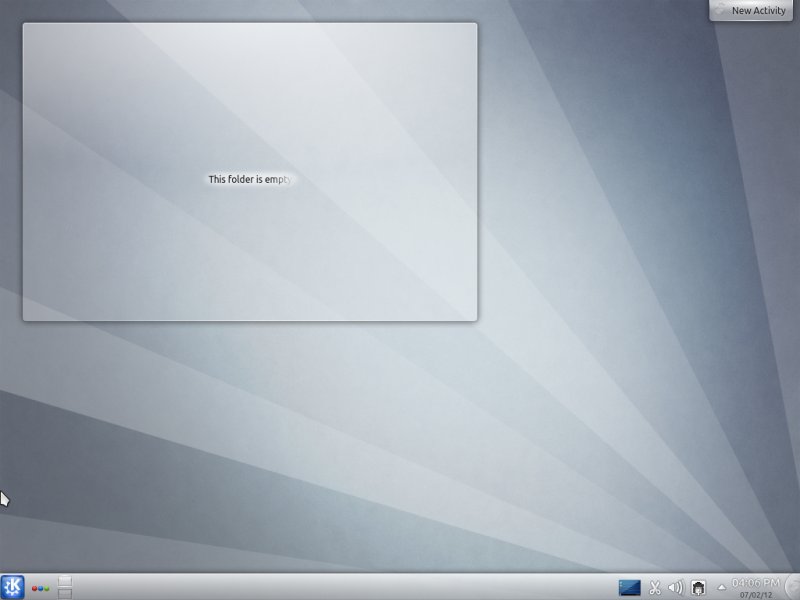Viewport: 800px width, 600px height.
Task: Show hidden system tray icons with the arrow
Action: click(721, 588)
